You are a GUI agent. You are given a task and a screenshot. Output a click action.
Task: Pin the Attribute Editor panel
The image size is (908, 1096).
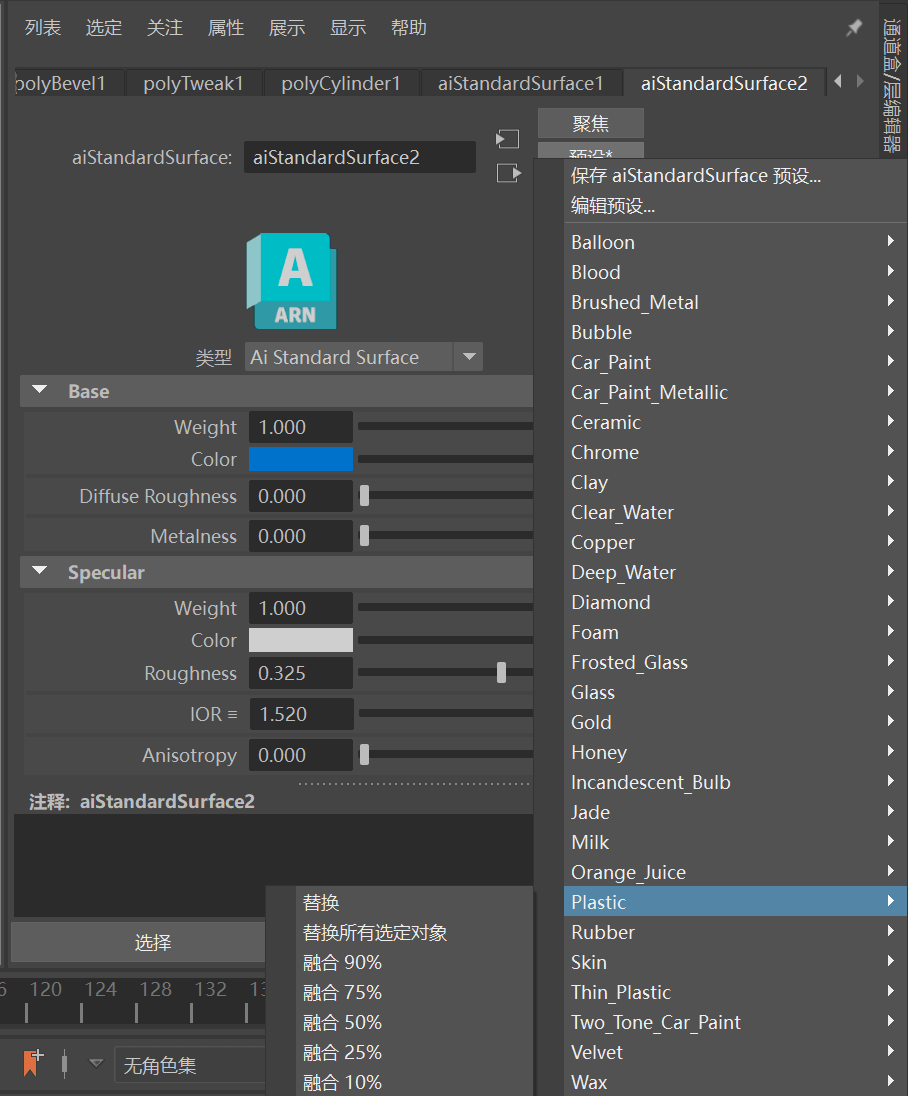click(853, 28)
